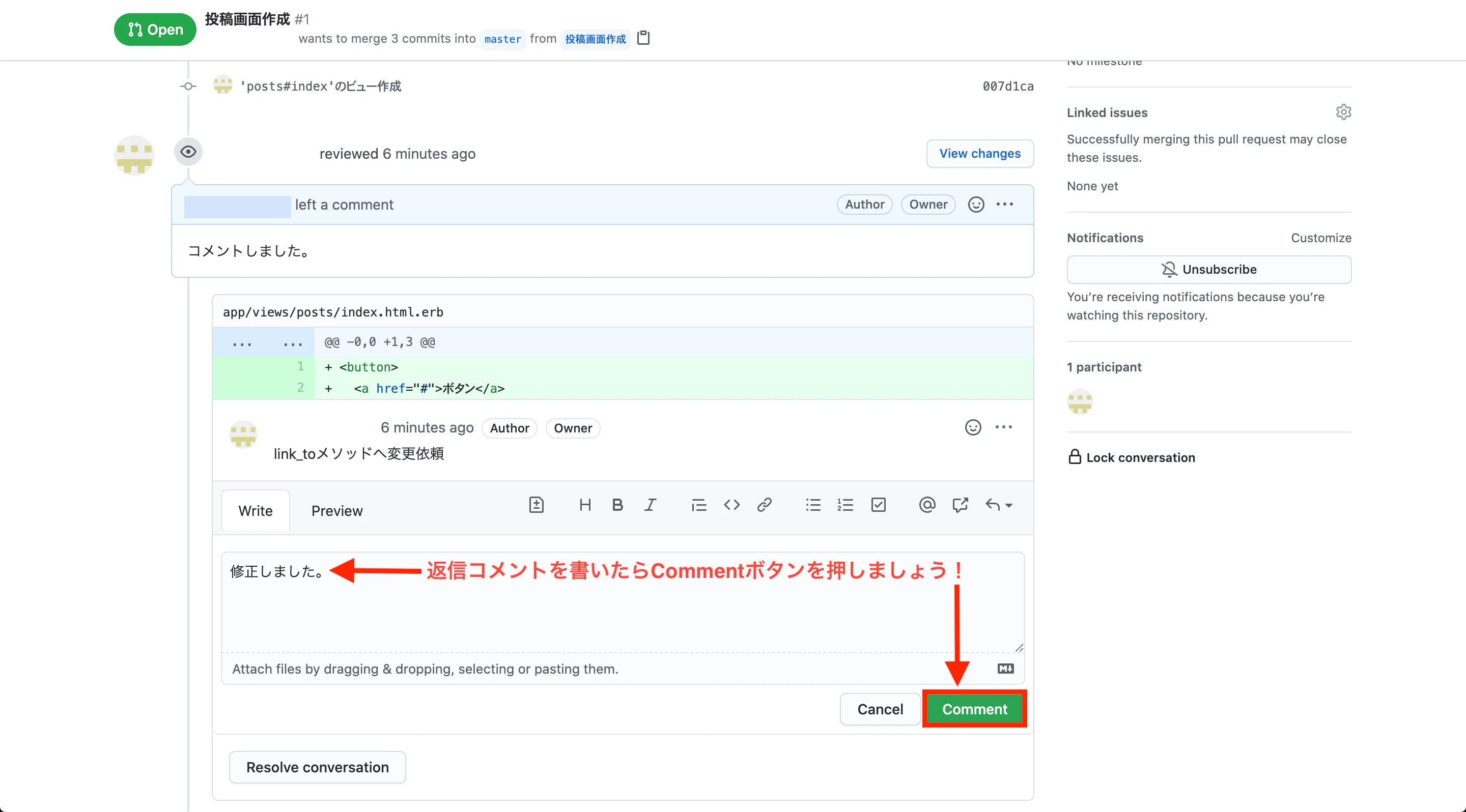Insert an unordered bullet list
The image size is (1466, 812).
(x=813, y=505)
